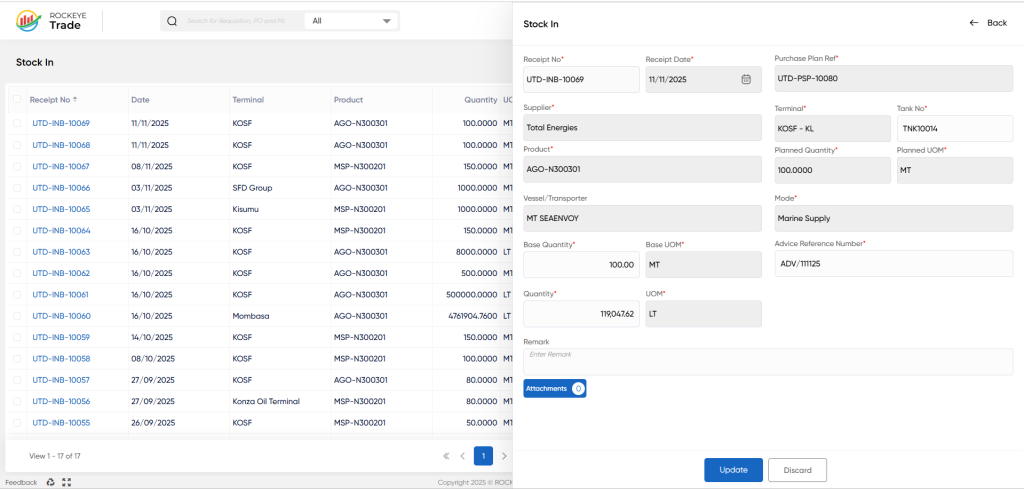Click the Terminal column header

click(248, 100)
